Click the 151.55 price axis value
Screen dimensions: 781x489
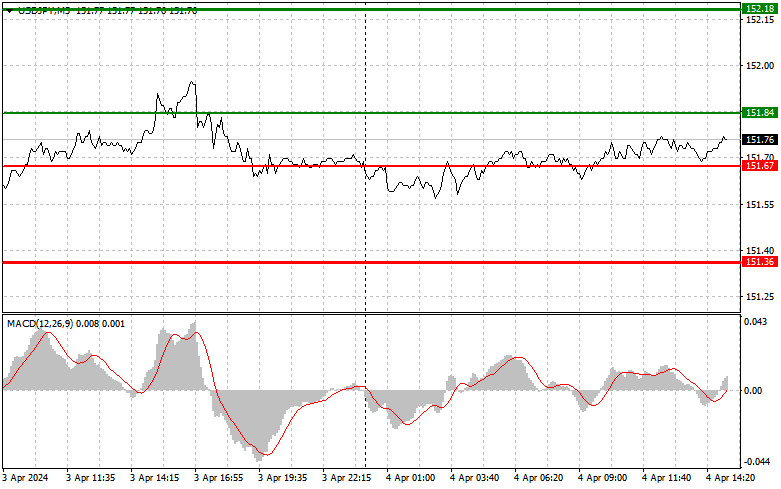click(x=760, y=205)
